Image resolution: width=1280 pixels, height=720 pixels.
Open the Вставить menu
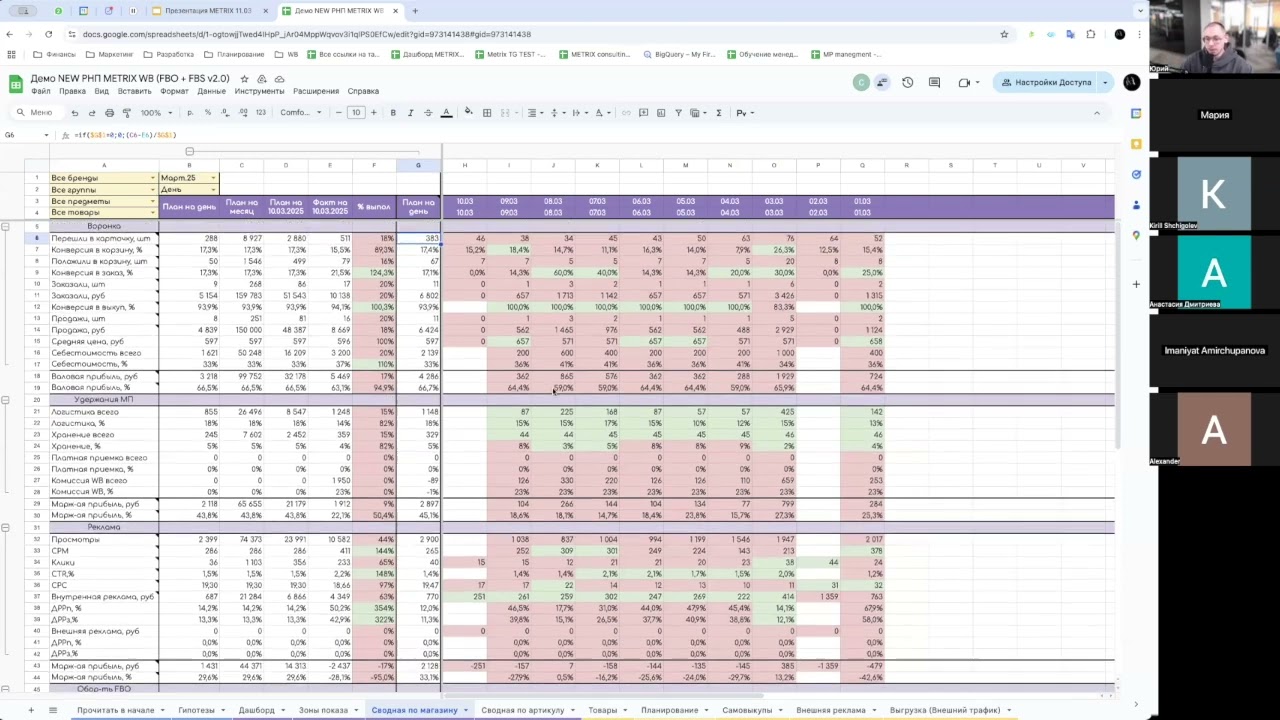pos(135,91)
